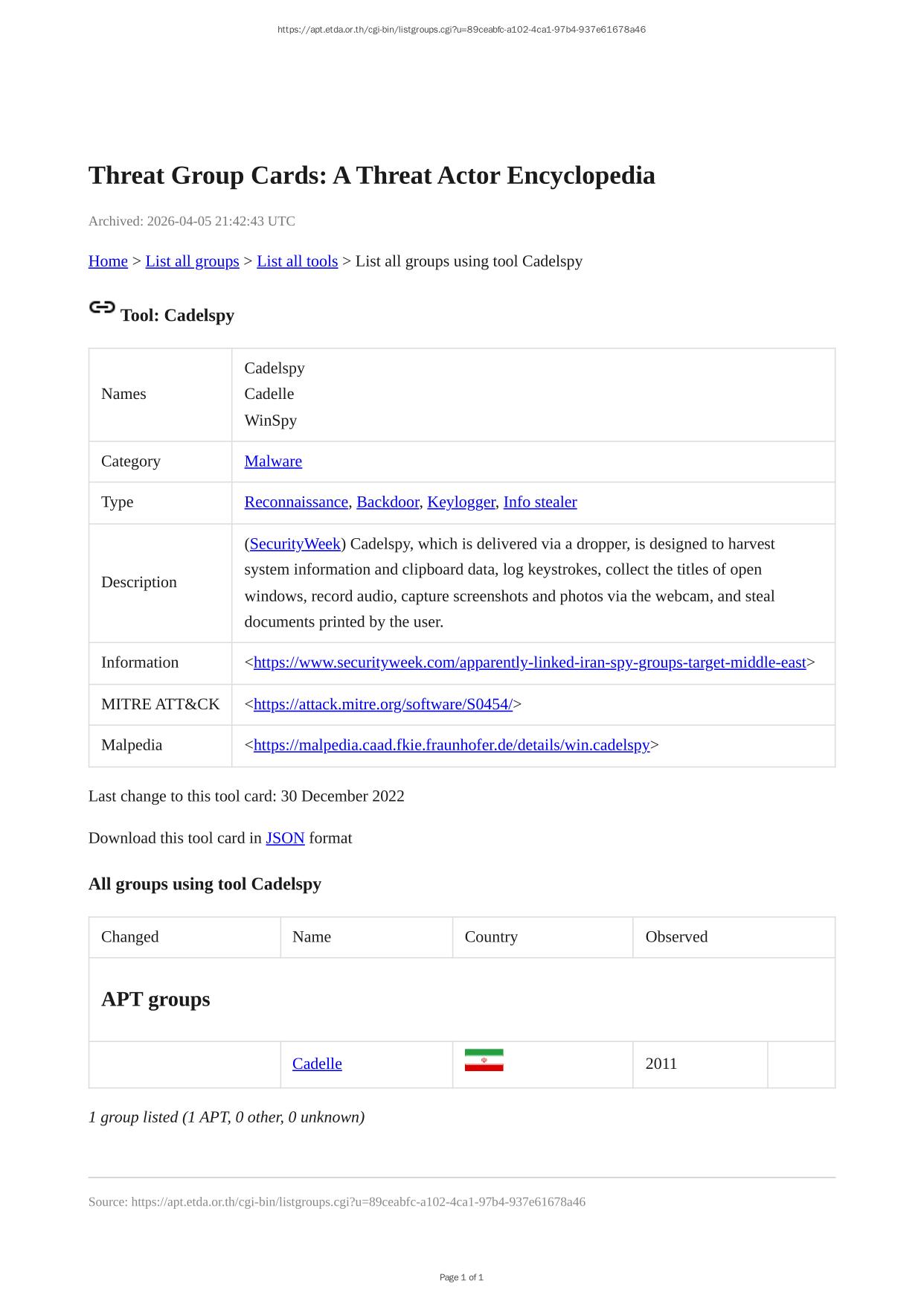Click the Backdoor type link
The width and height of the screenshot is (924, 1307).
click(x=388, y=502)
